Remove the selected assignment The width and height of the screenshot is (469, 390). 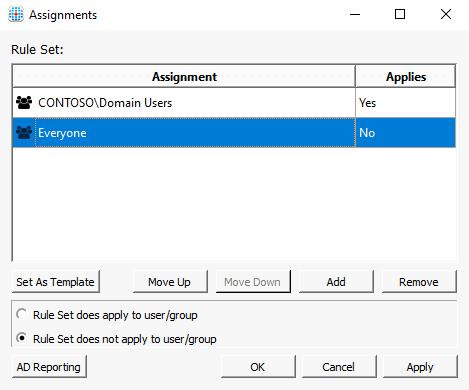419,282
